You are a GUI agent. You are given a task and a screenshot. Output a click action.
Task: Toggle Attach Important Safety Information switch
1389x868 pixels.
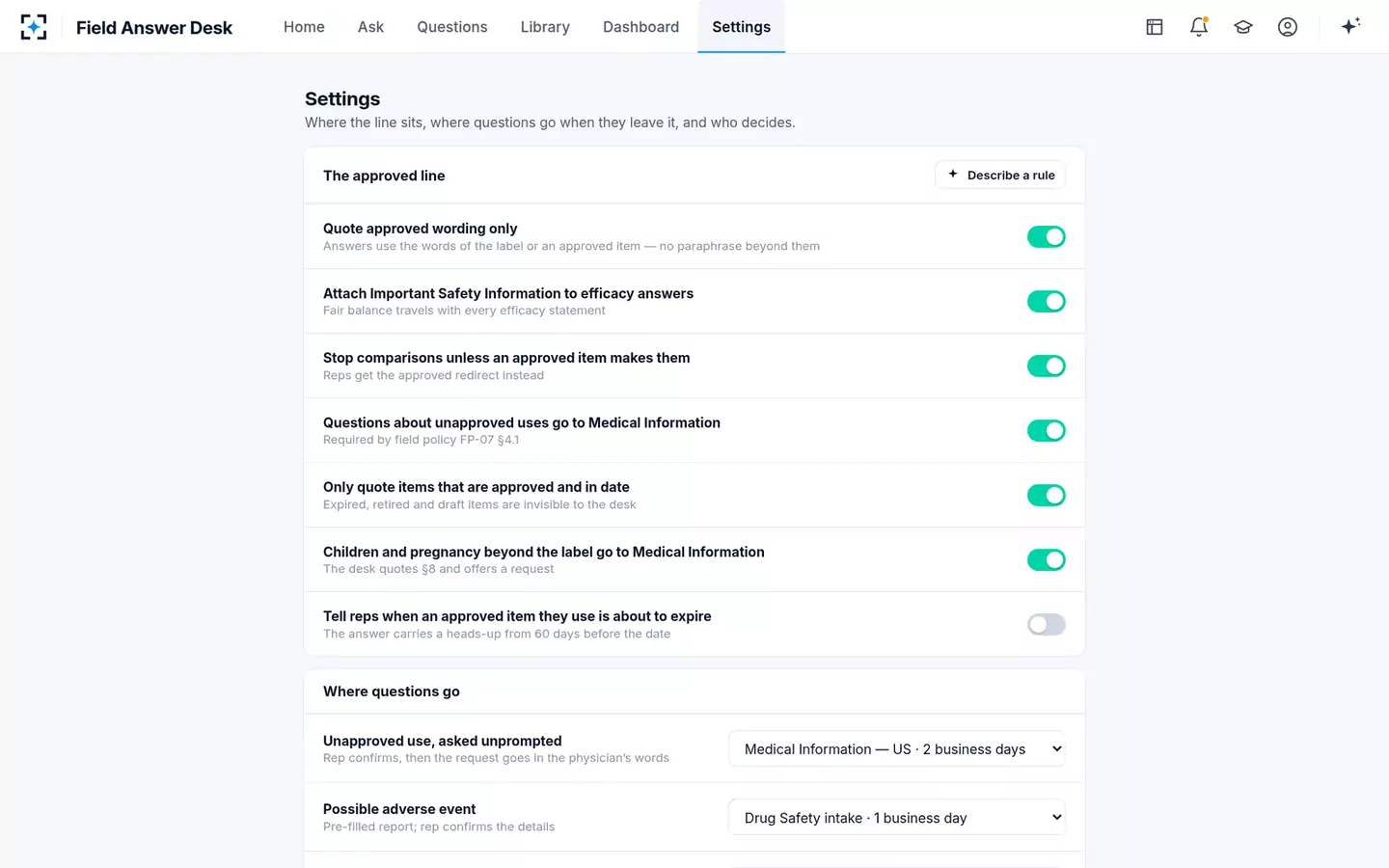[x=1047, y=302]
